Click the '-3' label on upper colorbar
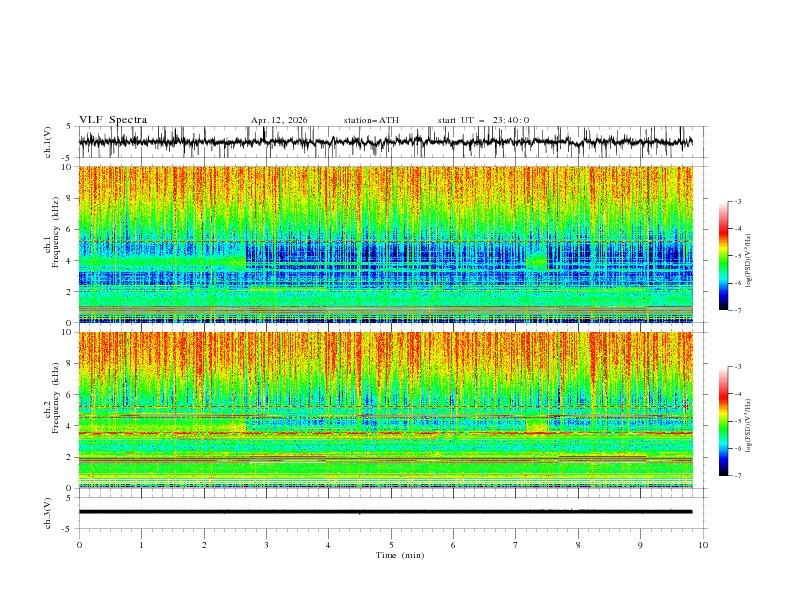The width and height of the screenshot is (792, 612). (x=738, y=201)
